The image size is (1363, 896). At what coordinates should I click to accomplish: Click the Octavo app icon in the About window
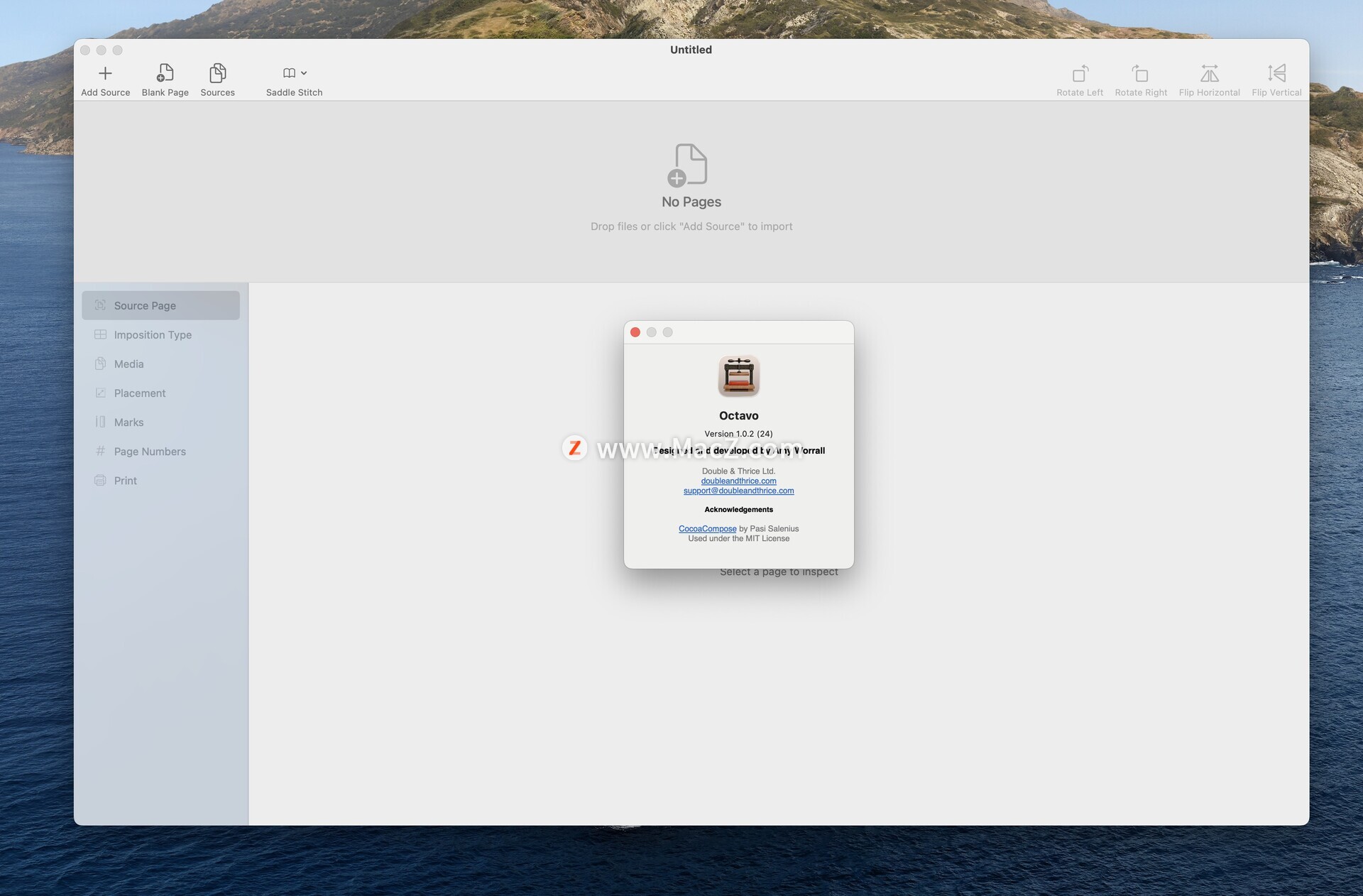pos(738,376)
